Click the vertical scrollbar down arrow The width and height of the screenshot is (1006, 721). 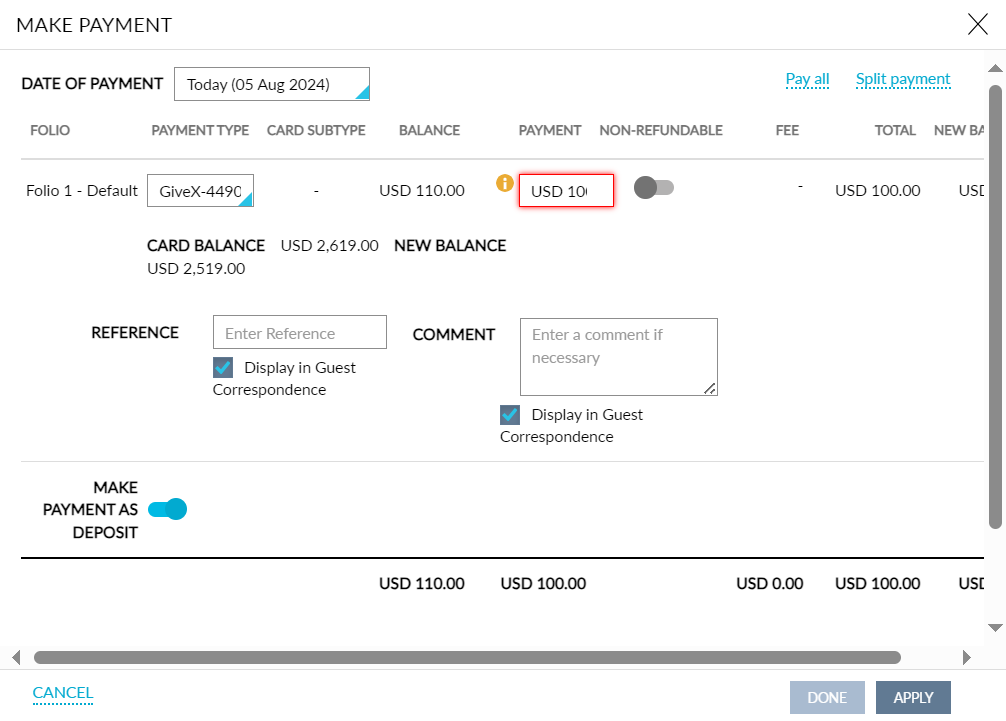(995, 627)
